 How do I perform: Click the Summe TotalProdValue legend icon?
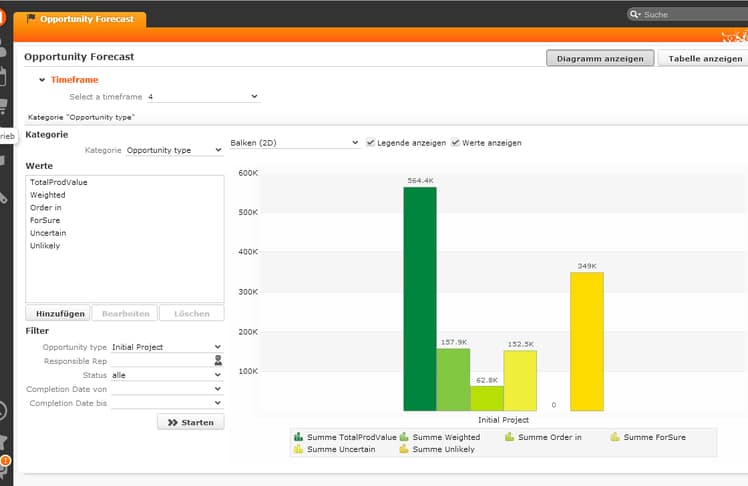298,437
